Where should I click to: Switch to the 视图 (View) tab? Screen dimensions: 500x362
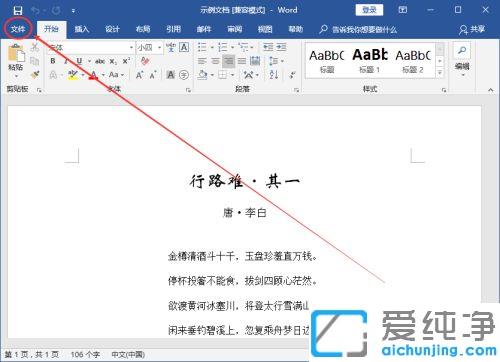point(265,29)
